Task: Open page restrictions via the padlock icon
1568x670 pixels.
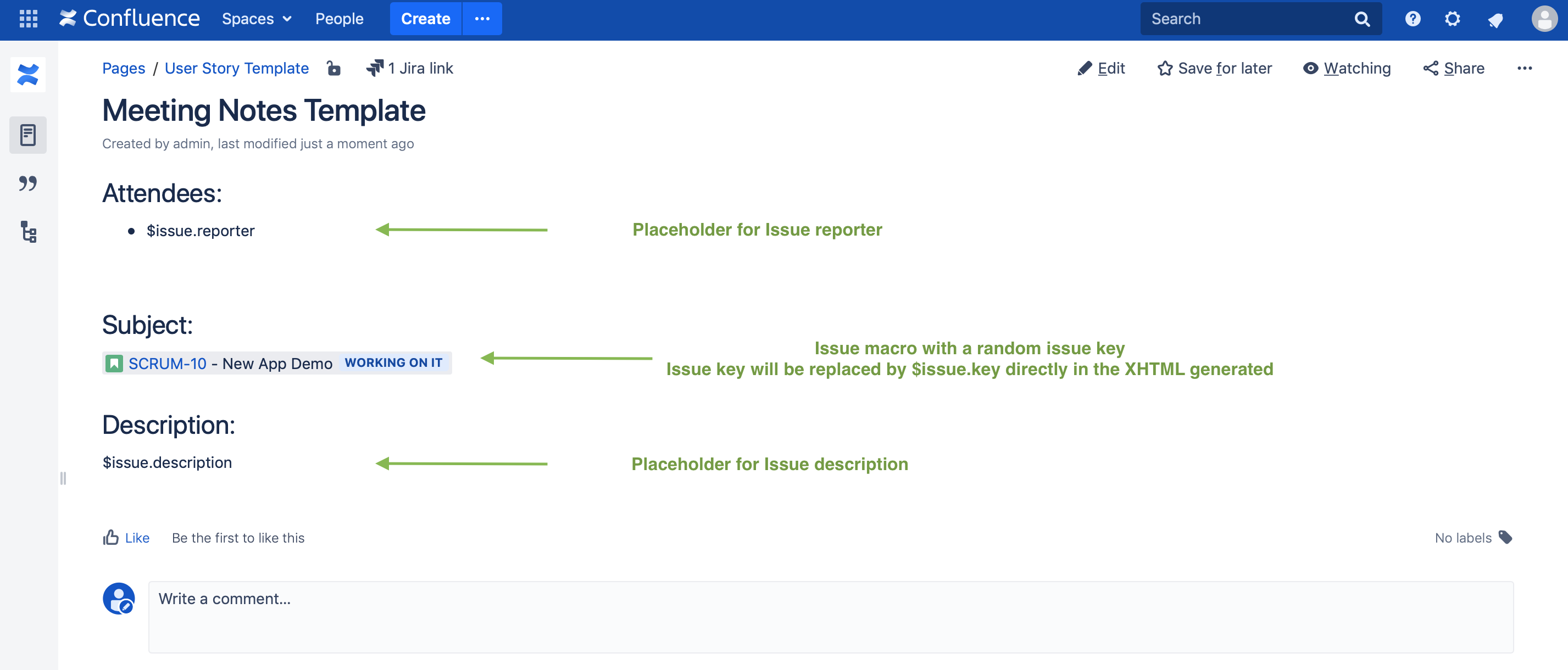Action: 333,68
